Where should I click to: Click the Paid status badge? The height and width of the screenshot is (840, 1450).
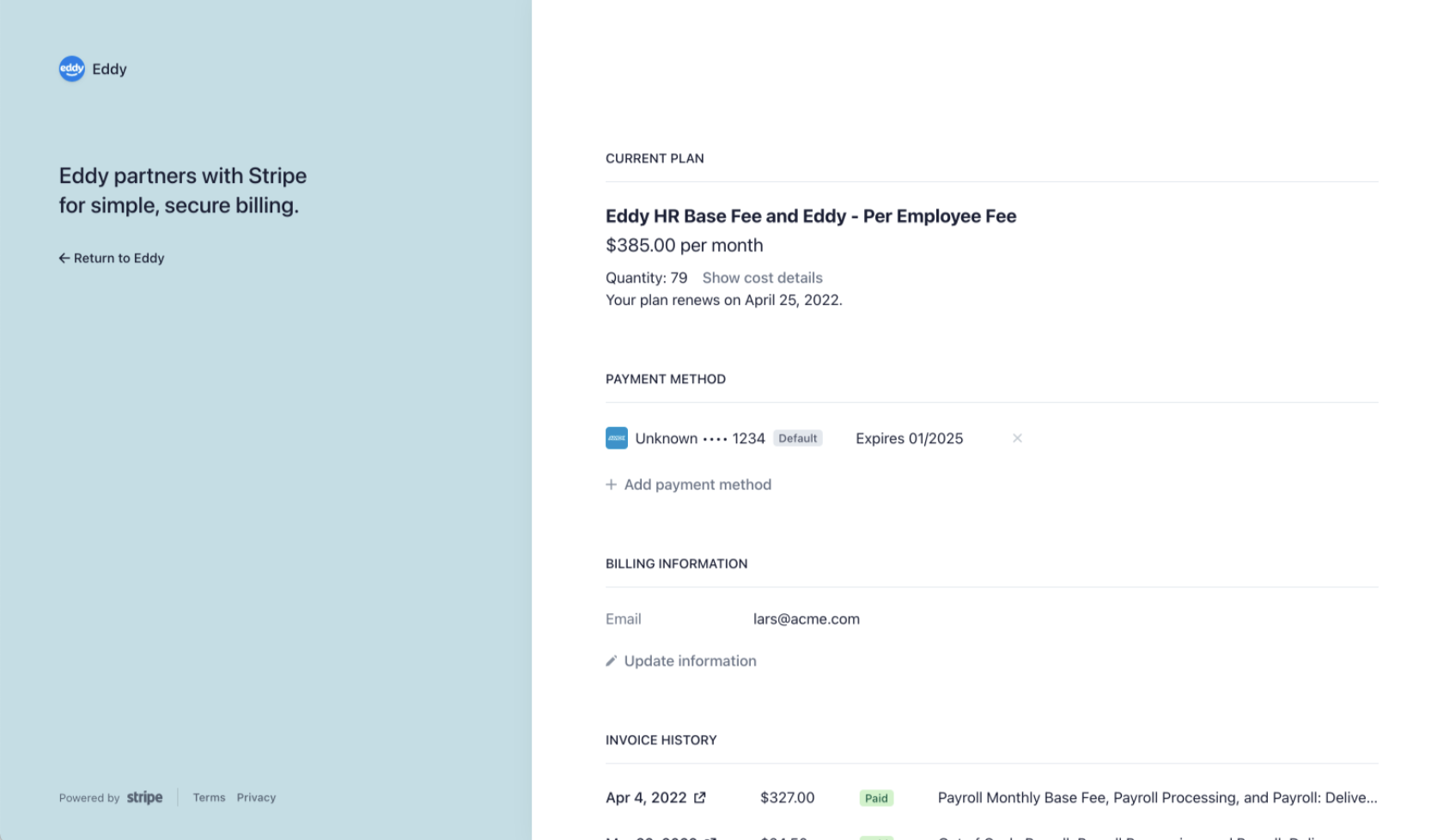(x=876, y=798)
